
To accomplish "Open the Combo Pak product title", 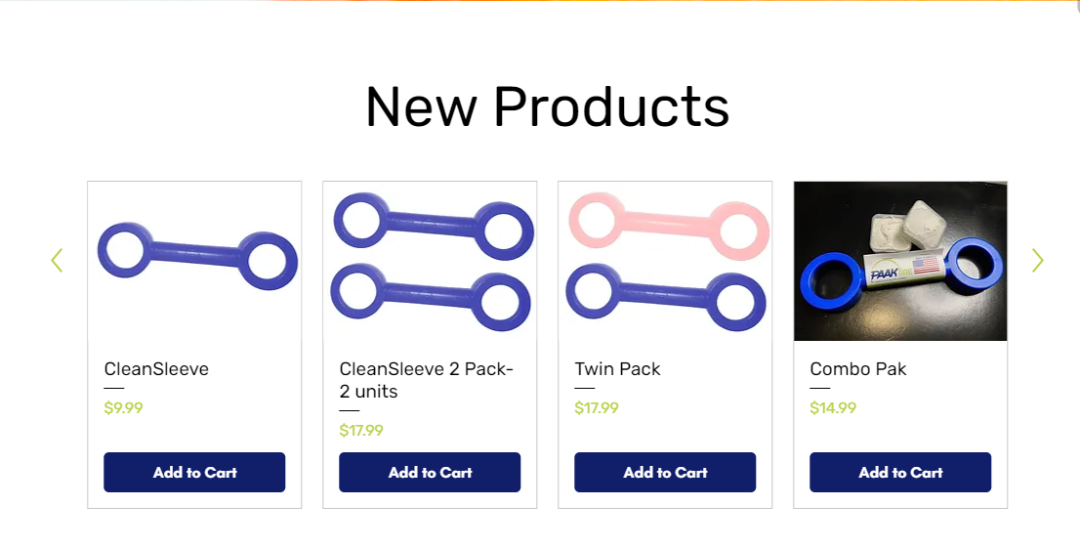I will (858, 369).
